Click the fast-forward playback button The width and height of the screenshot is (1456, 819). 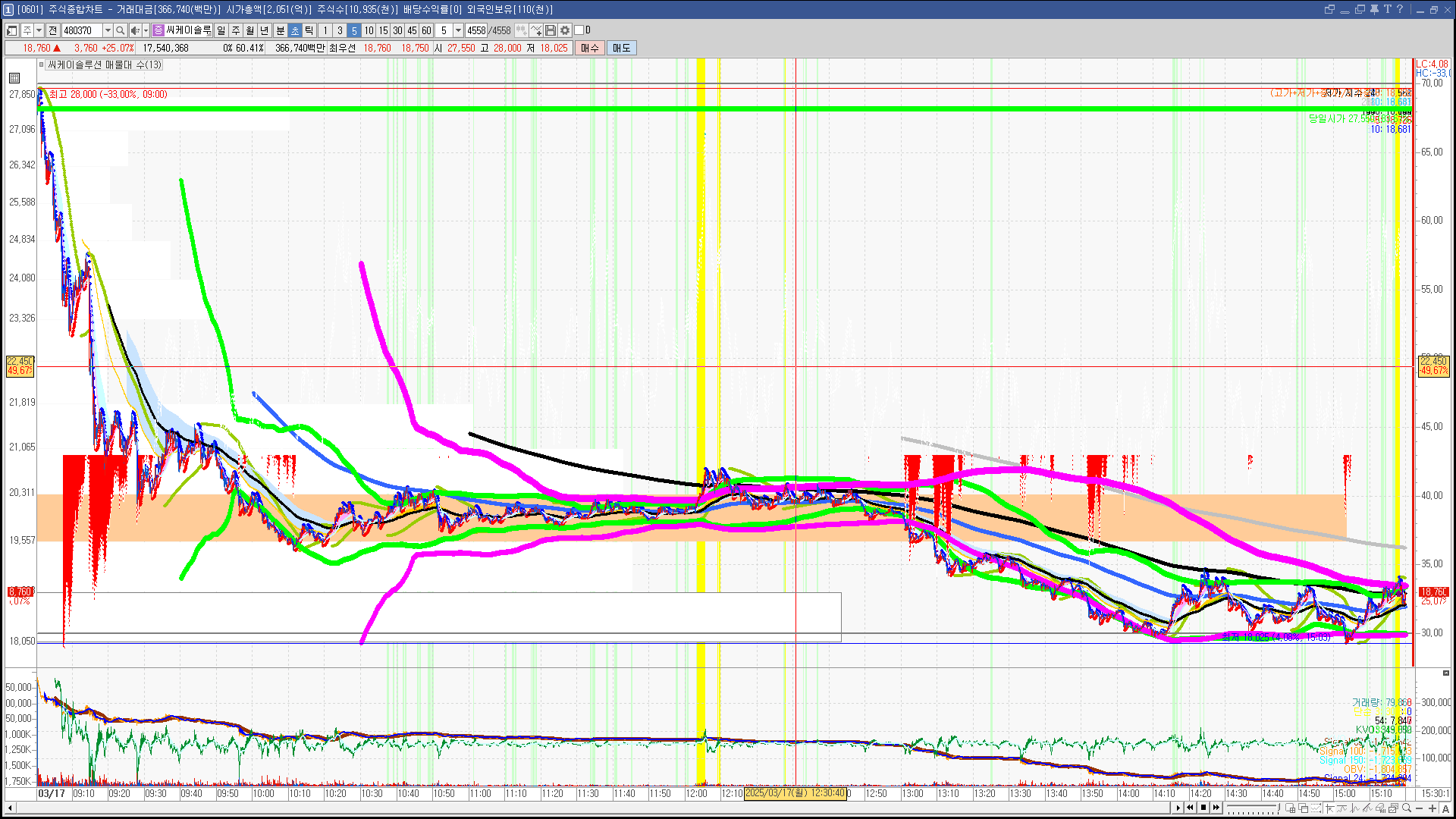1216,808
